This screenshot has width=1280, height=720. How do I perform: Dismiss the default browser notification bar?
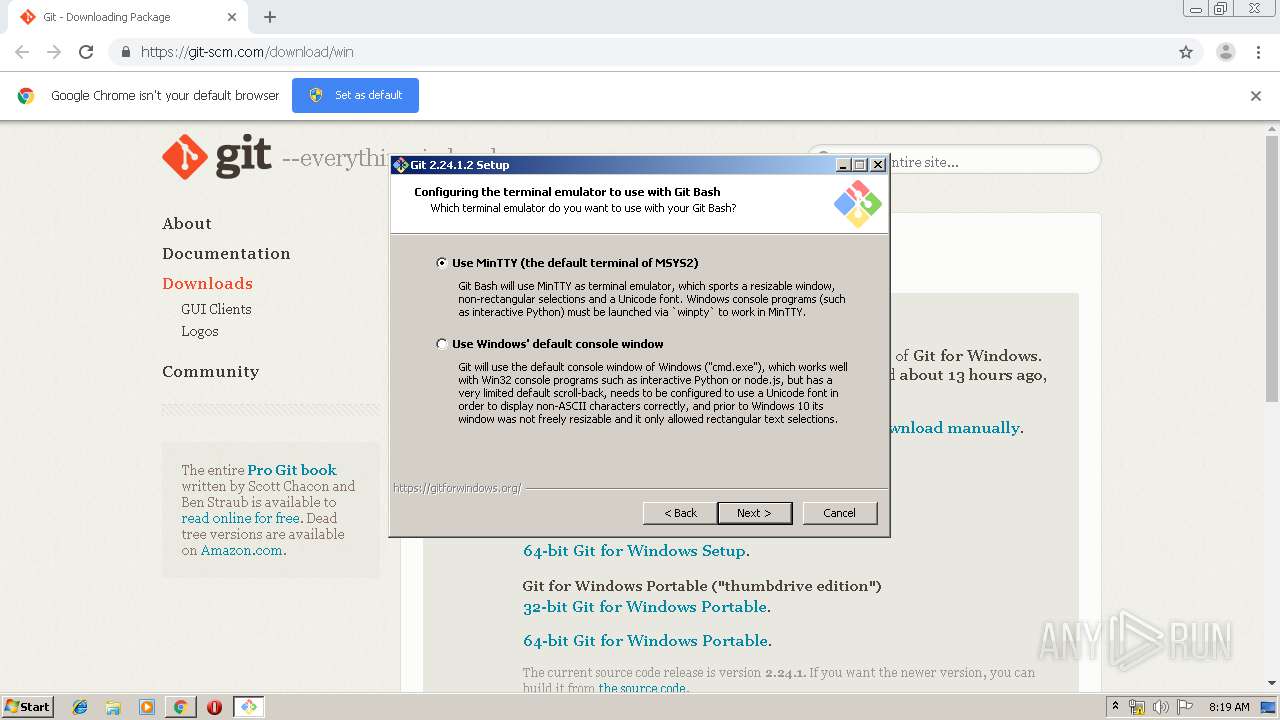pyautogui.click(x=1256, y=96)
